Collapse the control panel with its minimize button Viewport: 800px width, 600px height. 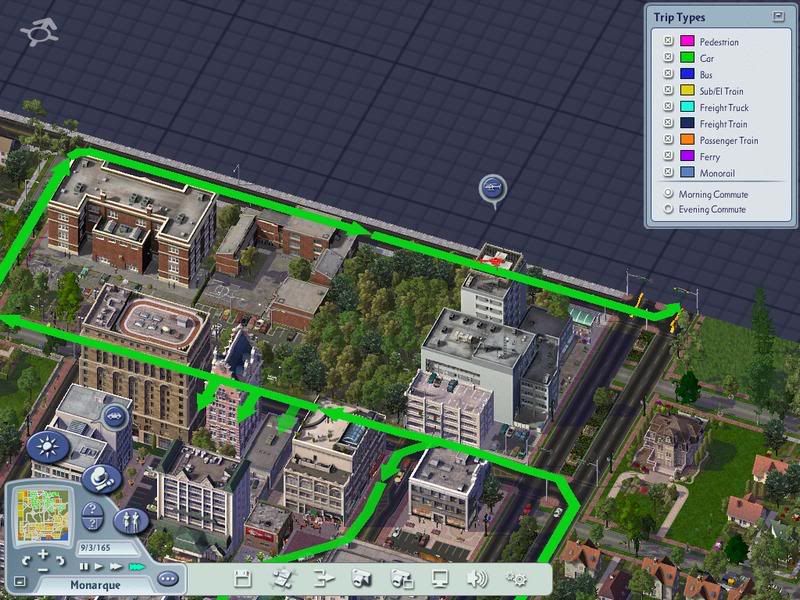click(x=19, y=582)
